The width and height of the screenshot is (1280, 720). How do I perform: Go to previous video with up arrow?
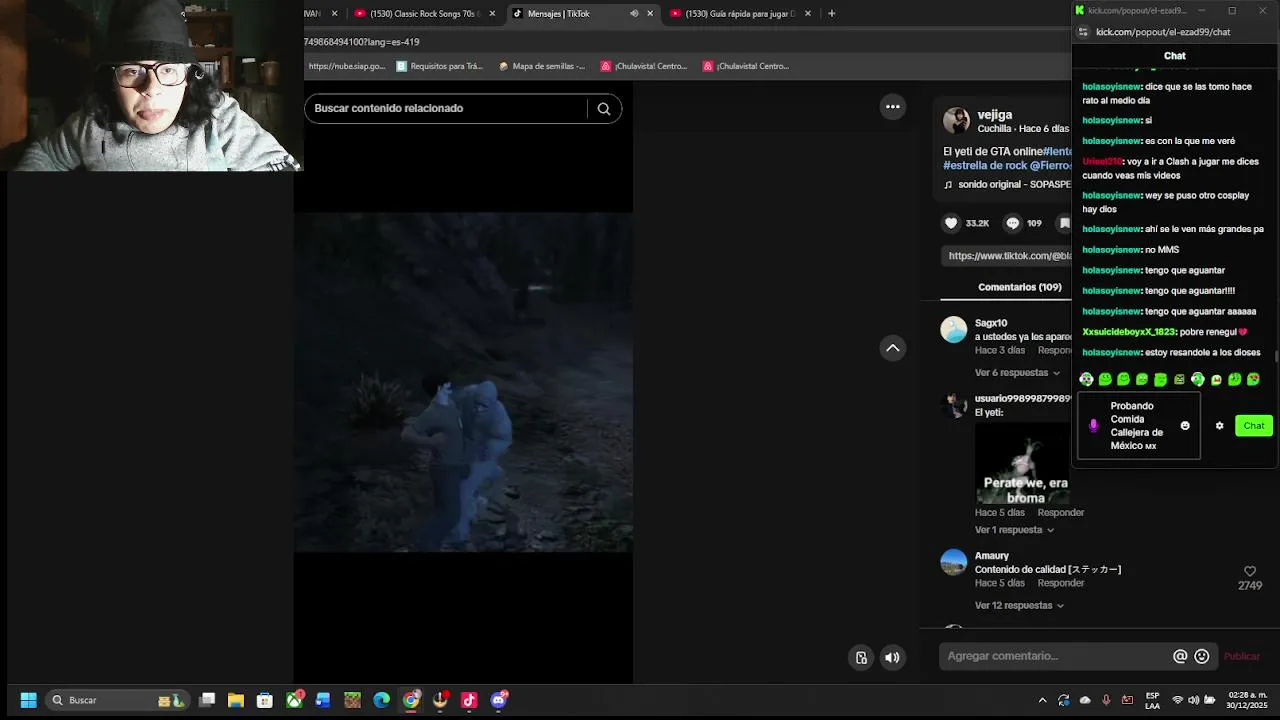pos(893,348)
